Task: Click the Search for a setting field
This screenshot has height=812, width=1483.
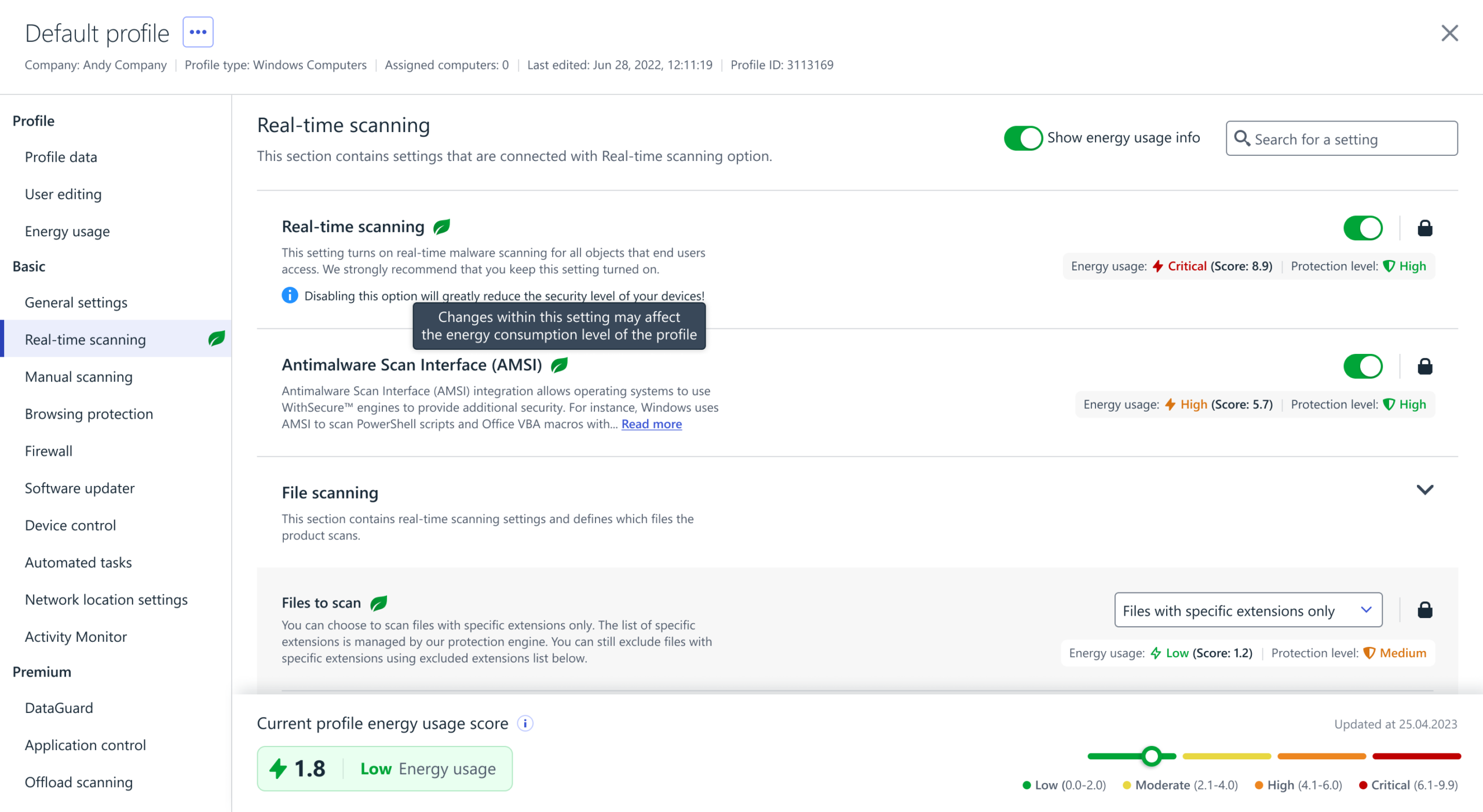Action: [x=1342, y=139]
